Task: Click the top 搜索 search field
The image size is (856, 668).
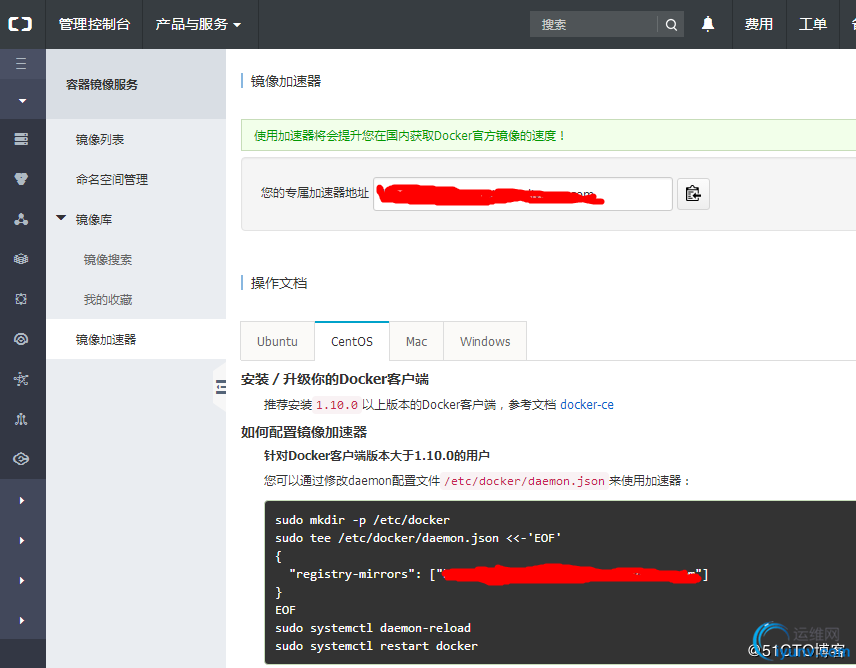Action: (594, 25)
